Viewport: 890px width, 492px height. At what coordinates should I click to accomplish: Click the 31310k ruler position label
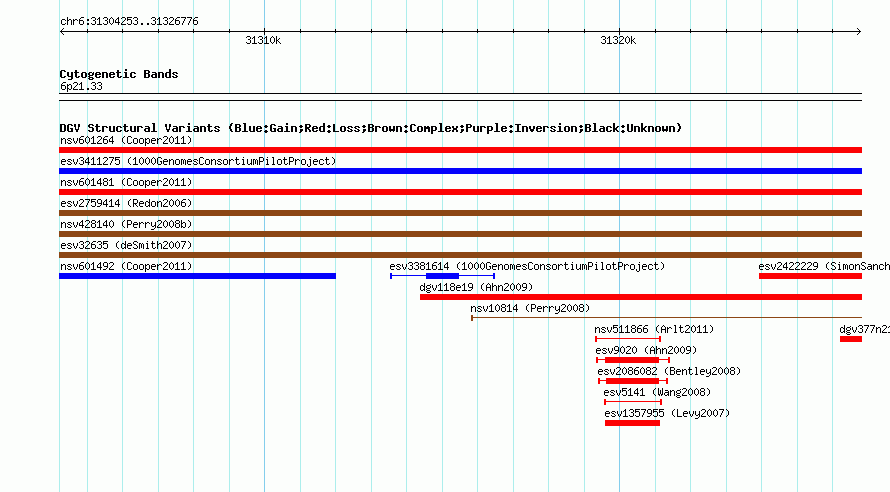(x=263, y=40)
